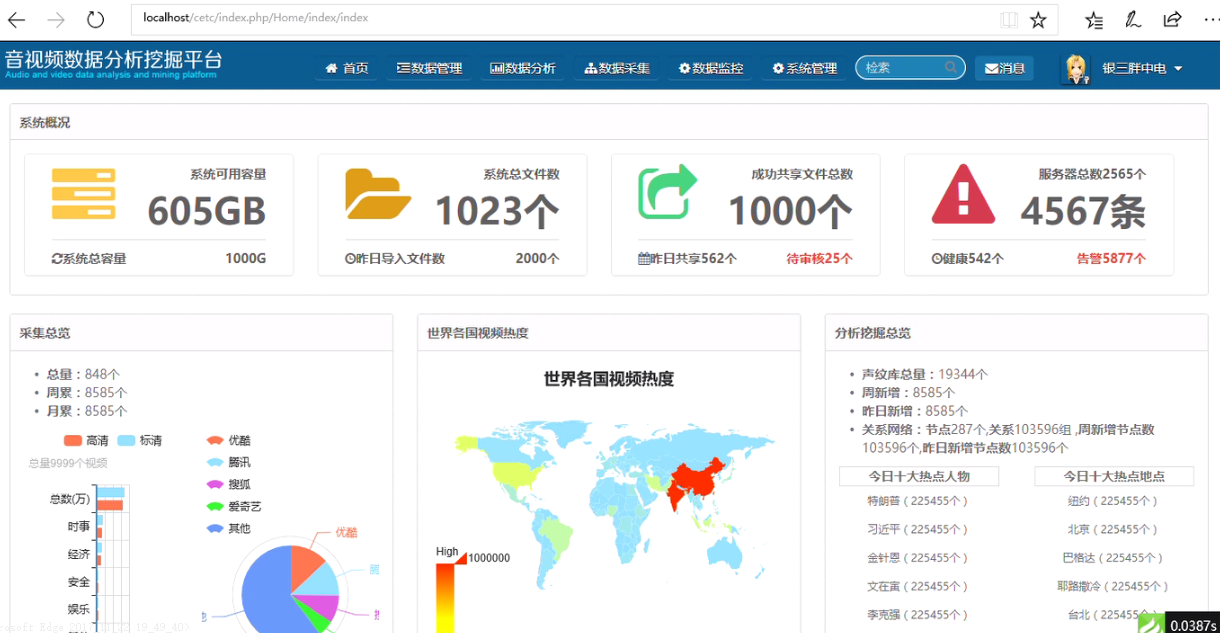This screenshot has height=633, width=1220.
Task: Click the platform title 音视频数据分析挖掘平台
Action: [113, 60]
